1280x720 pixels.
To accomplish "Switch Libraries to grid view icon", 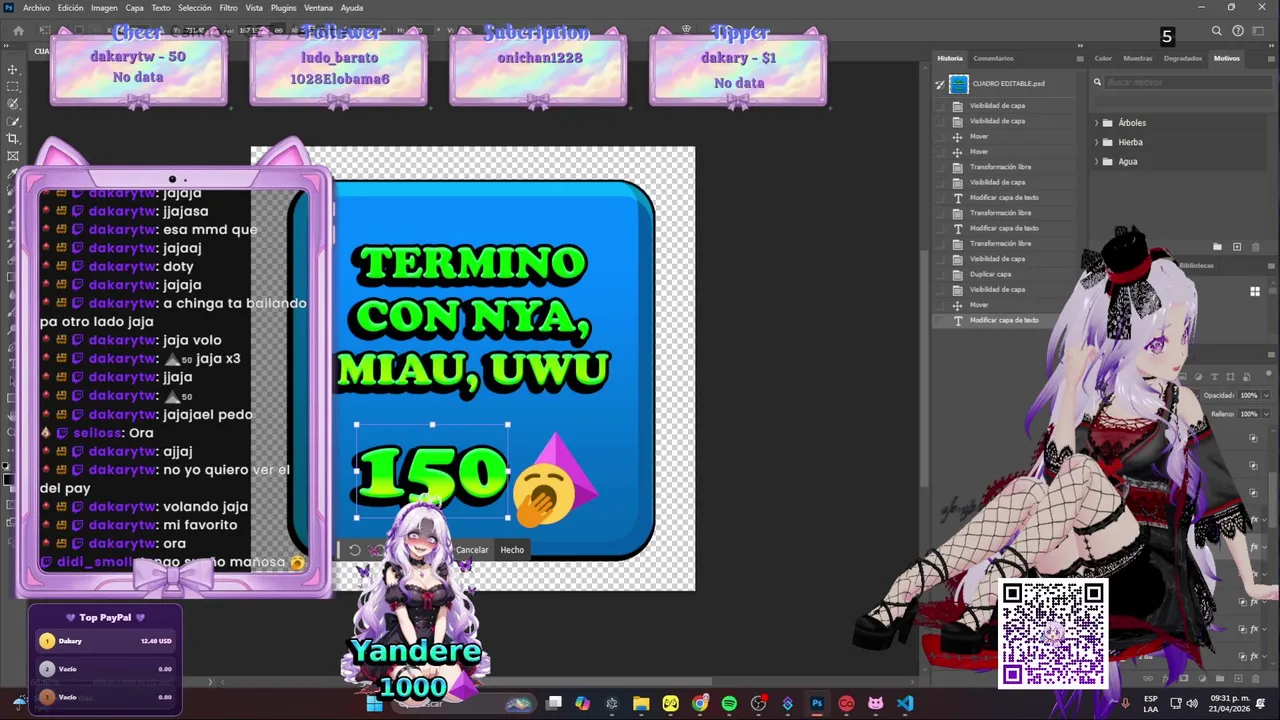I will [1255, 291].
